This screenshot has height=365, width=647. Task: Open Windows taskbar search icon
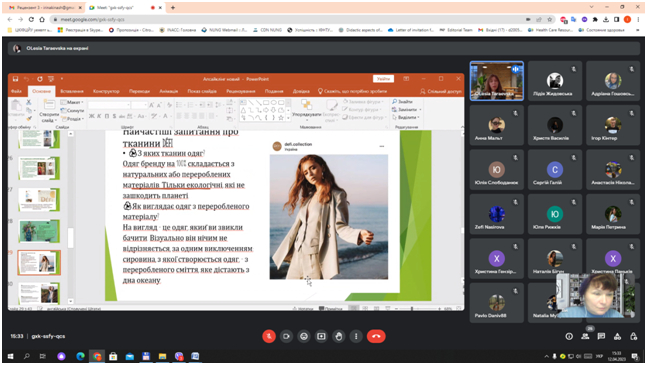26,356
